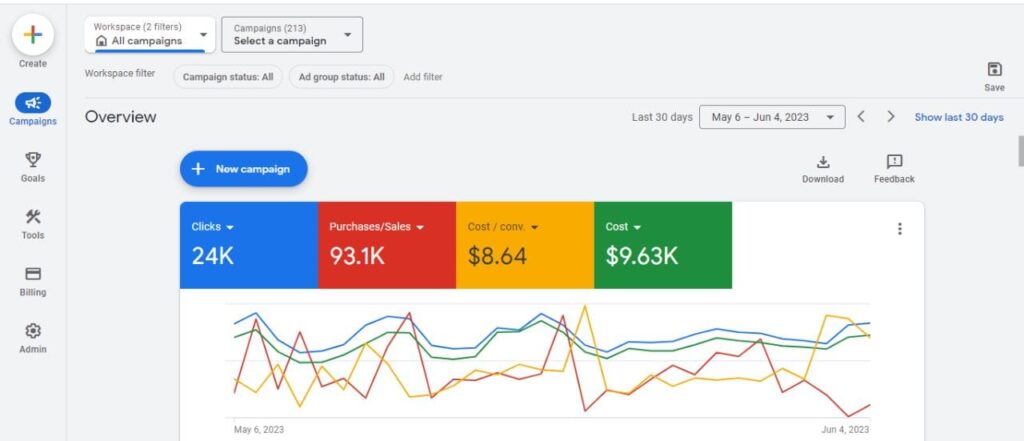The image size is (1024, 441).
Task: Select the Clicks metric tile
Action: coord(249,245)
